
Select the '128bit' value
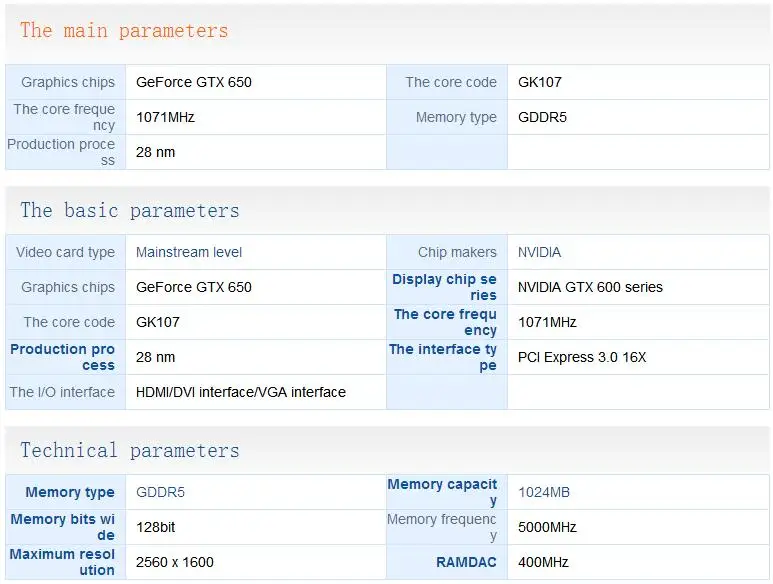(155, 527)
